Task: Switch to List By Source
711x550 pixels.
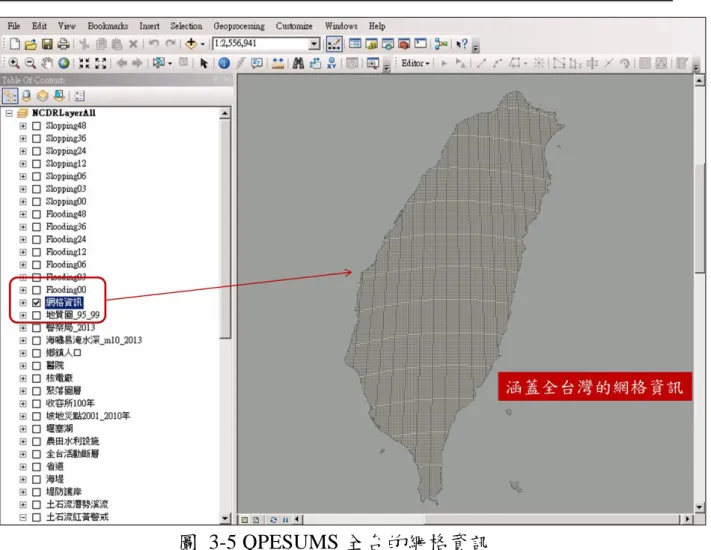Action: coord(26,96)
